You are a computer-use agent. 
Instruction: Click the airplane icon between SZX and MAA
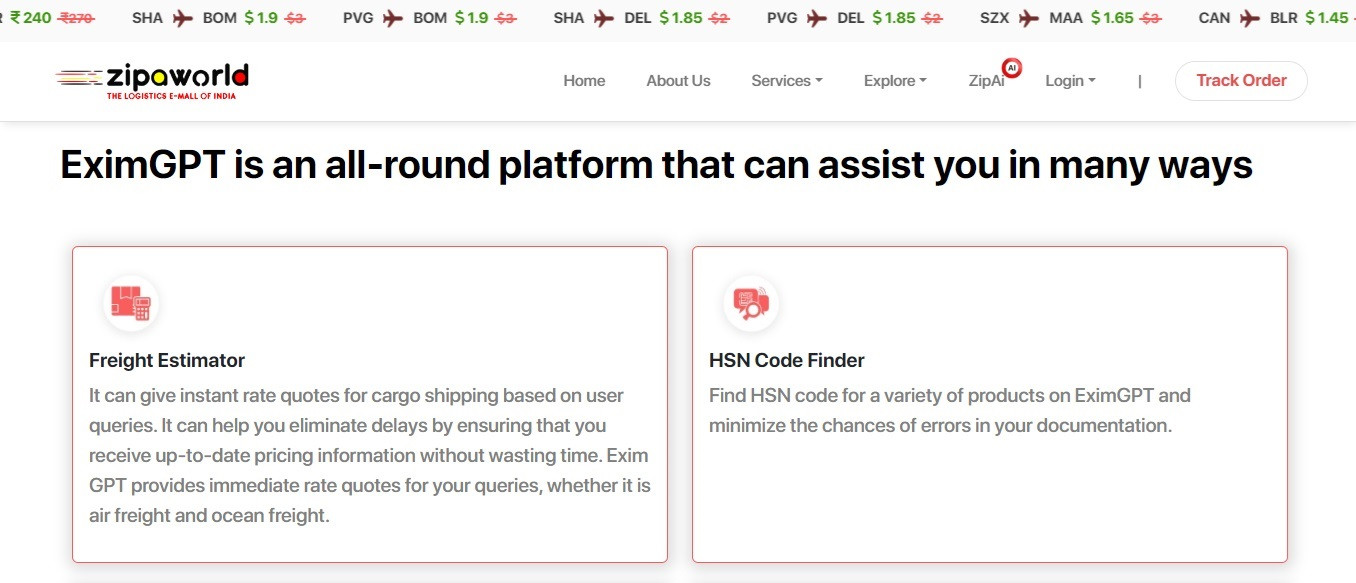coord(1029,18)
